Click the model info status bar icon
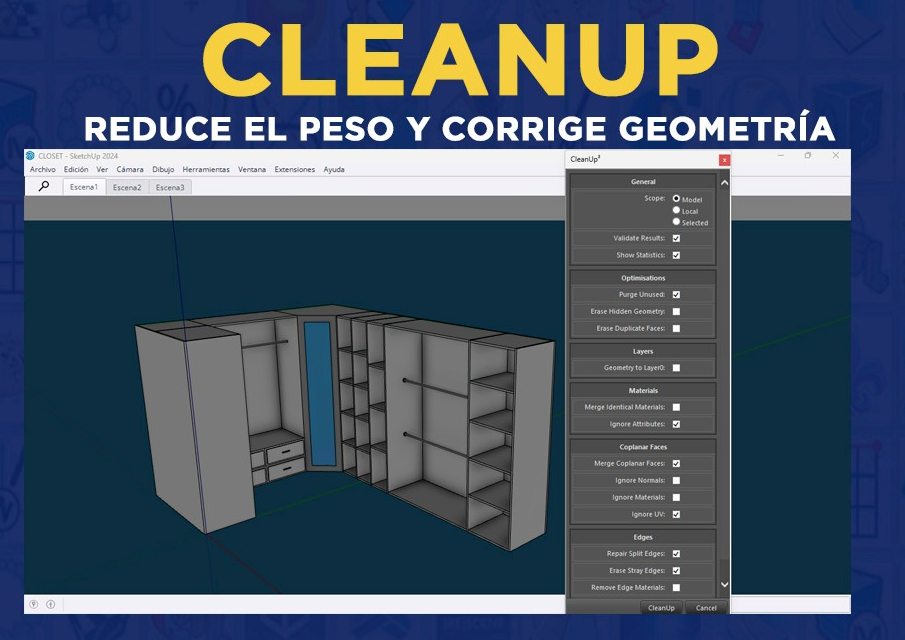905x640 pixels. 50,604
